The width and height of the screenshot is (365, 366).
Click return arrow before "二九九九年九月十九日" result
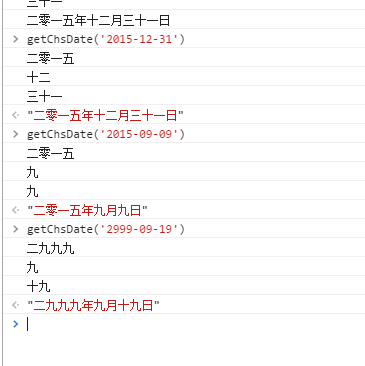click(15, 305)
